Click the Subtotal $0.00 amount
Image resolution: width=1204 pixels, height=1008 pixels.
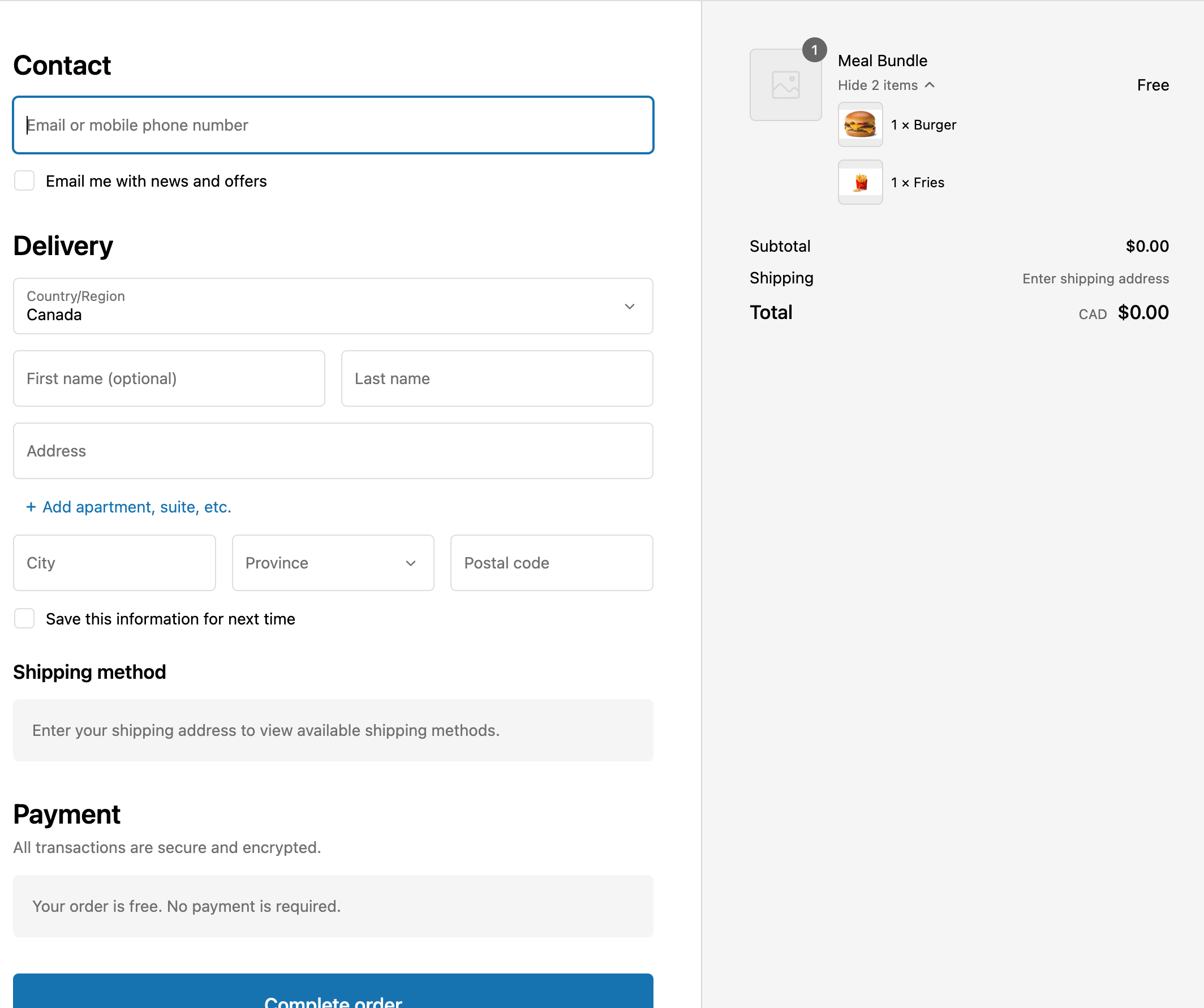click(x=1147, y=247)
